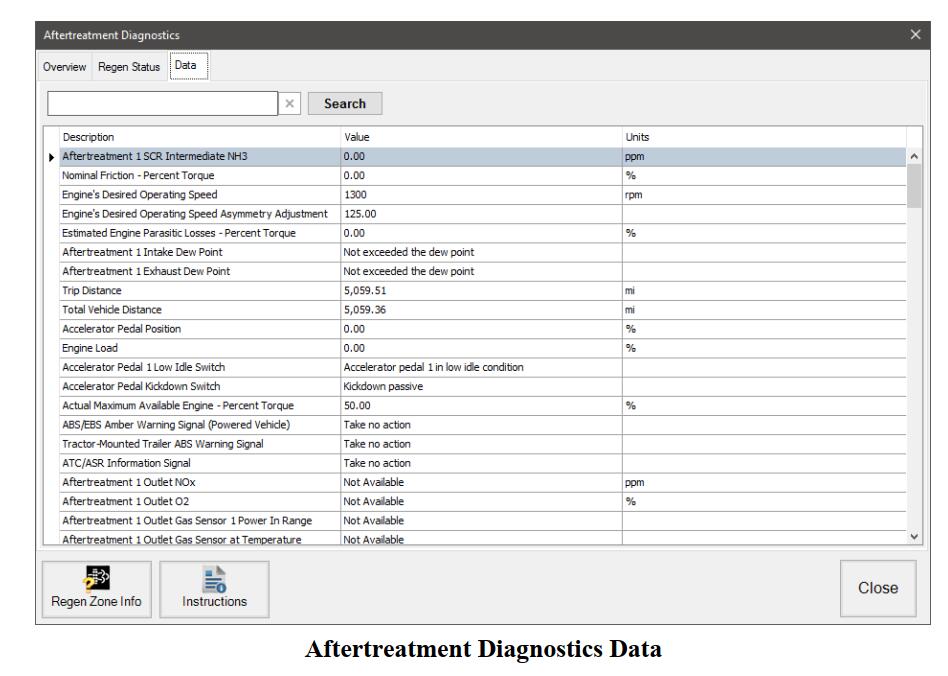This screenshot has height=676, width=948.
Task: Select the Accelerator Pedal Position row
Action: coord(482,329)
